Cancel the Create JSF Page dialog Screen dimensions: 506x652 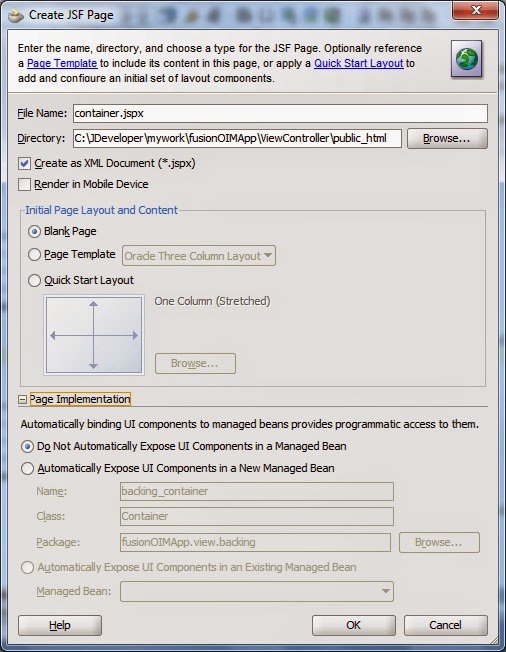[x=446, y=625]
